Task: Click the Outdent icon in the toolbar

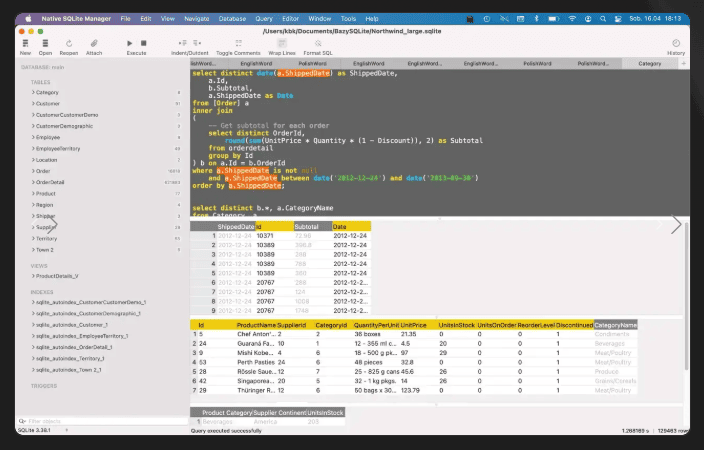Action: point(197,43)
